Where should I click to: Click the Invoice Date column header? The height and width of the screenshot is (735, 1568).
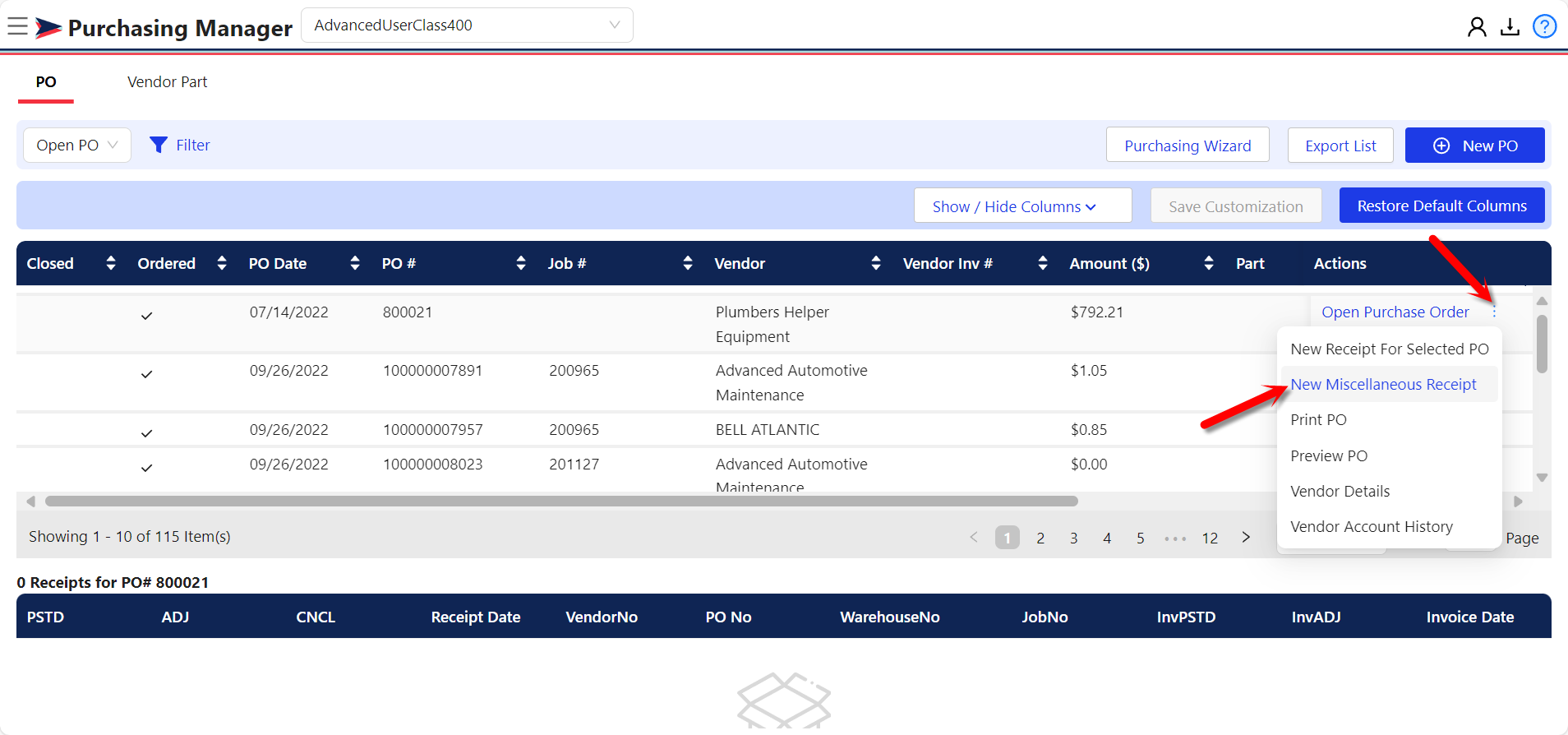pyautogui.click(x=1470, y=617)
